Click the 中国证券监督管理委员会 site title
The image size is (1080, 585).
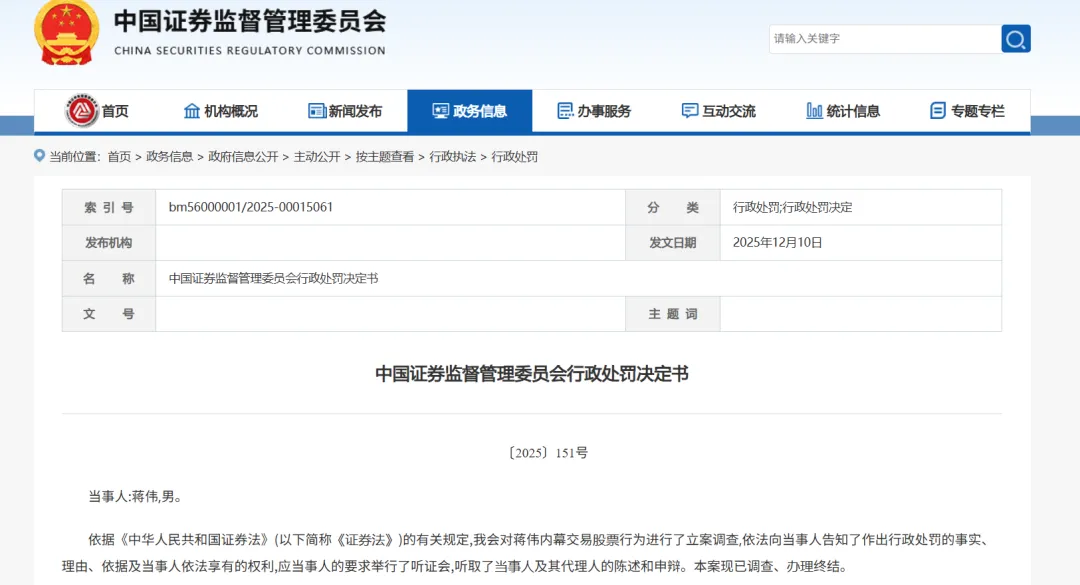(250, 21)
